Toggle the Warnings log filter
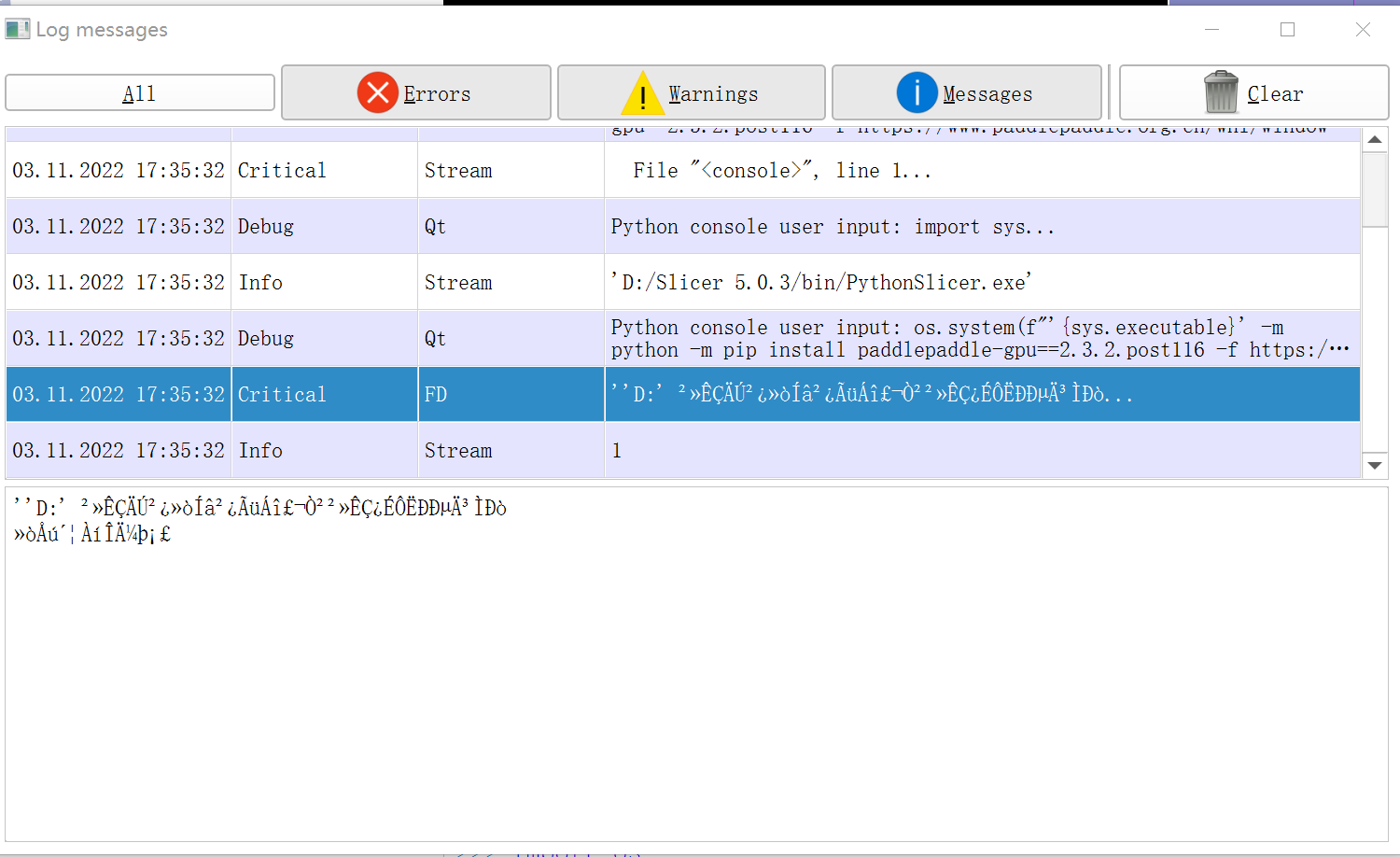Image resolution: width=1400 pixels, height=857 pixels. (x=691, y=92)
